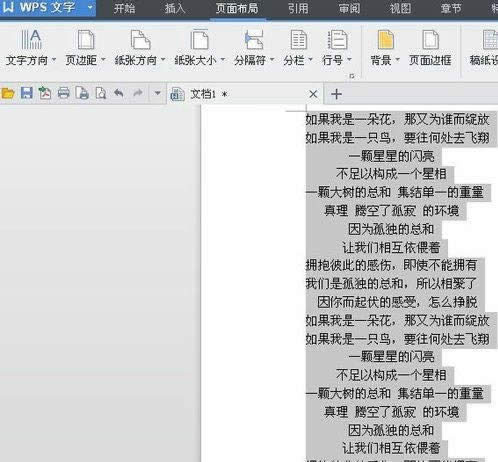The height and width of the screenshot is (462, 498).
Task: Click the undo arrow icon
Action: coord(119,93)
